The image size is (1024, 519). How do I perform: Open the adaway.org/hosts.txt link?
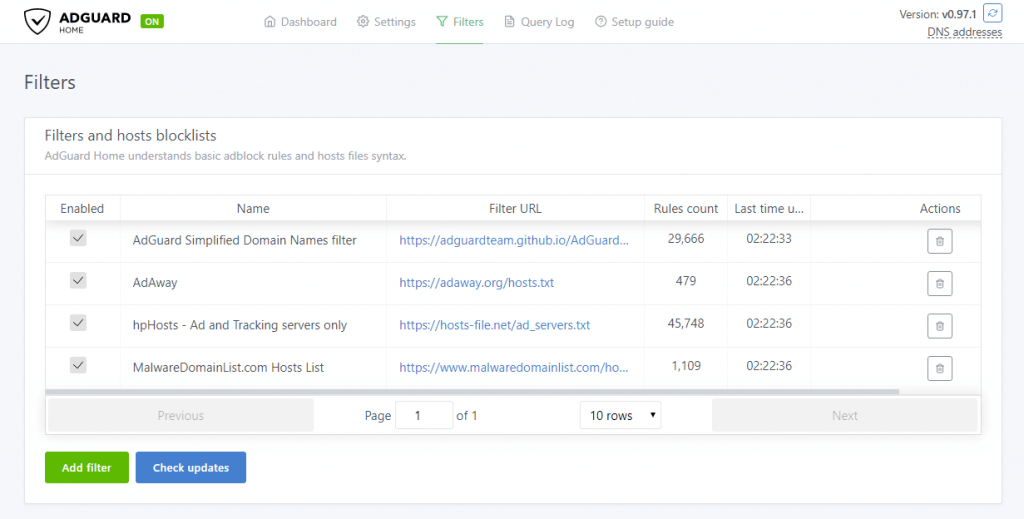(x=477, y=283)
